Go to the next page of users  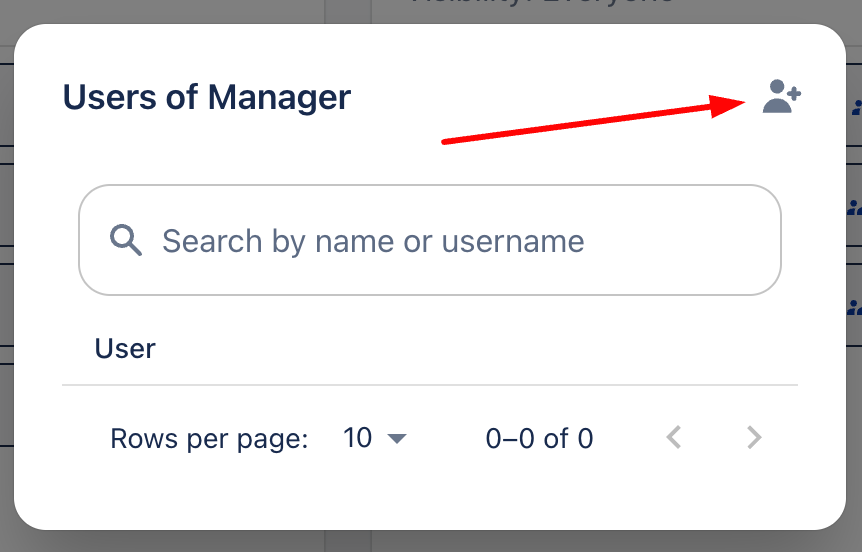coord(754,438)
